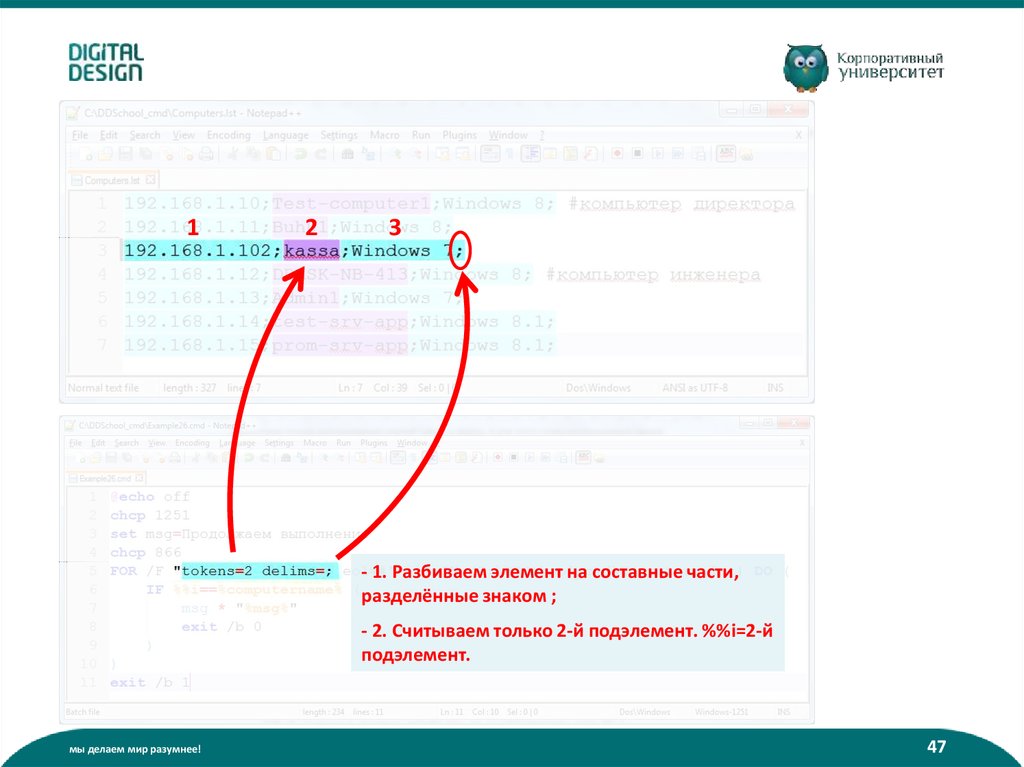The image size is (1024, 767).
Task: Click Save icon in Computers.lst window toolbar
Action: [125, 154]
